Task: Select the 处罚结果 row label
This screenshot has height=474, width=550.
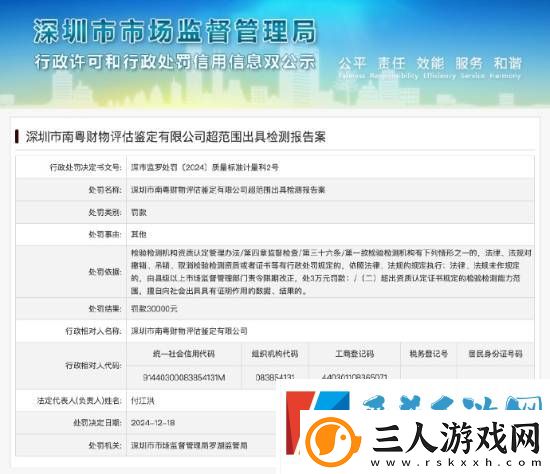Action: pyautogui.click(x=105, y=309)
